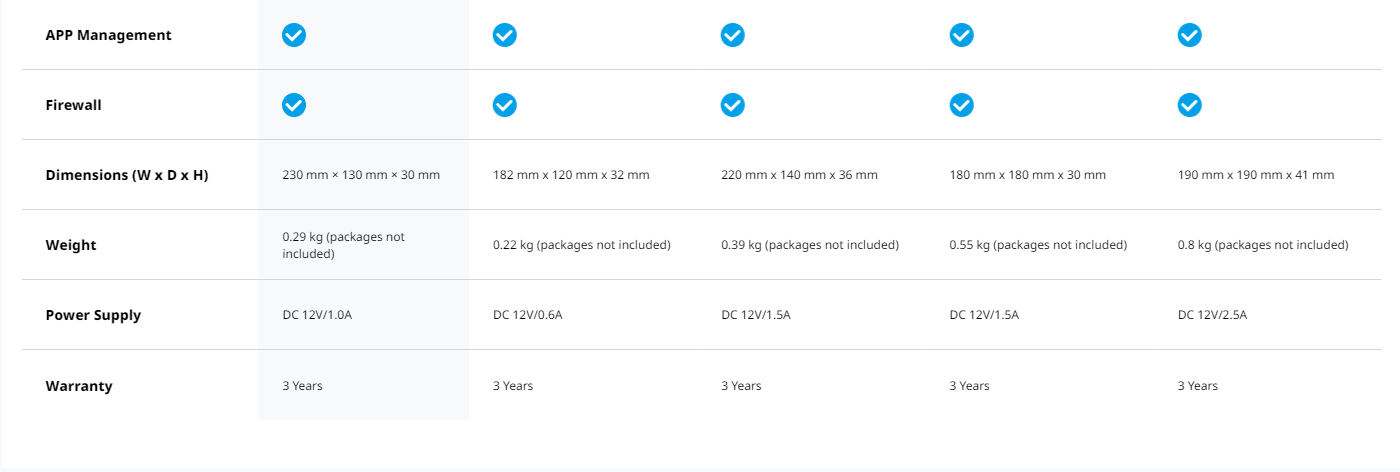Click Firewall checkmark in second product column
Screen dimensions: 1400x472
pyautogui.click(x=505, y=105)
